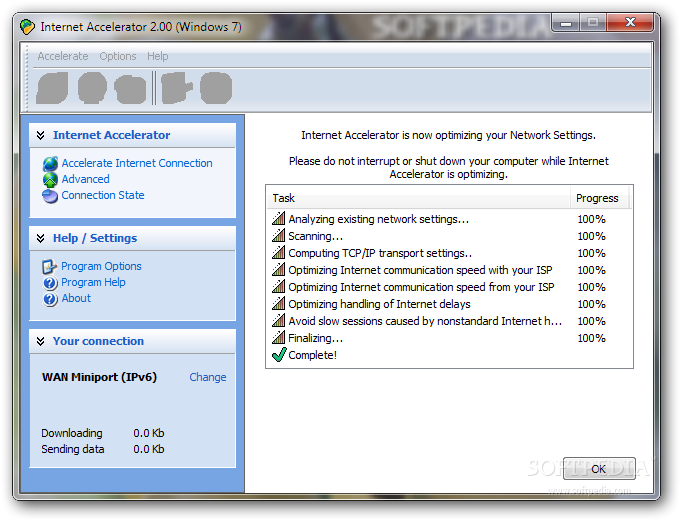
Task: Collapse the Internet Accelerator panel chevron
Action: (40, 135)
